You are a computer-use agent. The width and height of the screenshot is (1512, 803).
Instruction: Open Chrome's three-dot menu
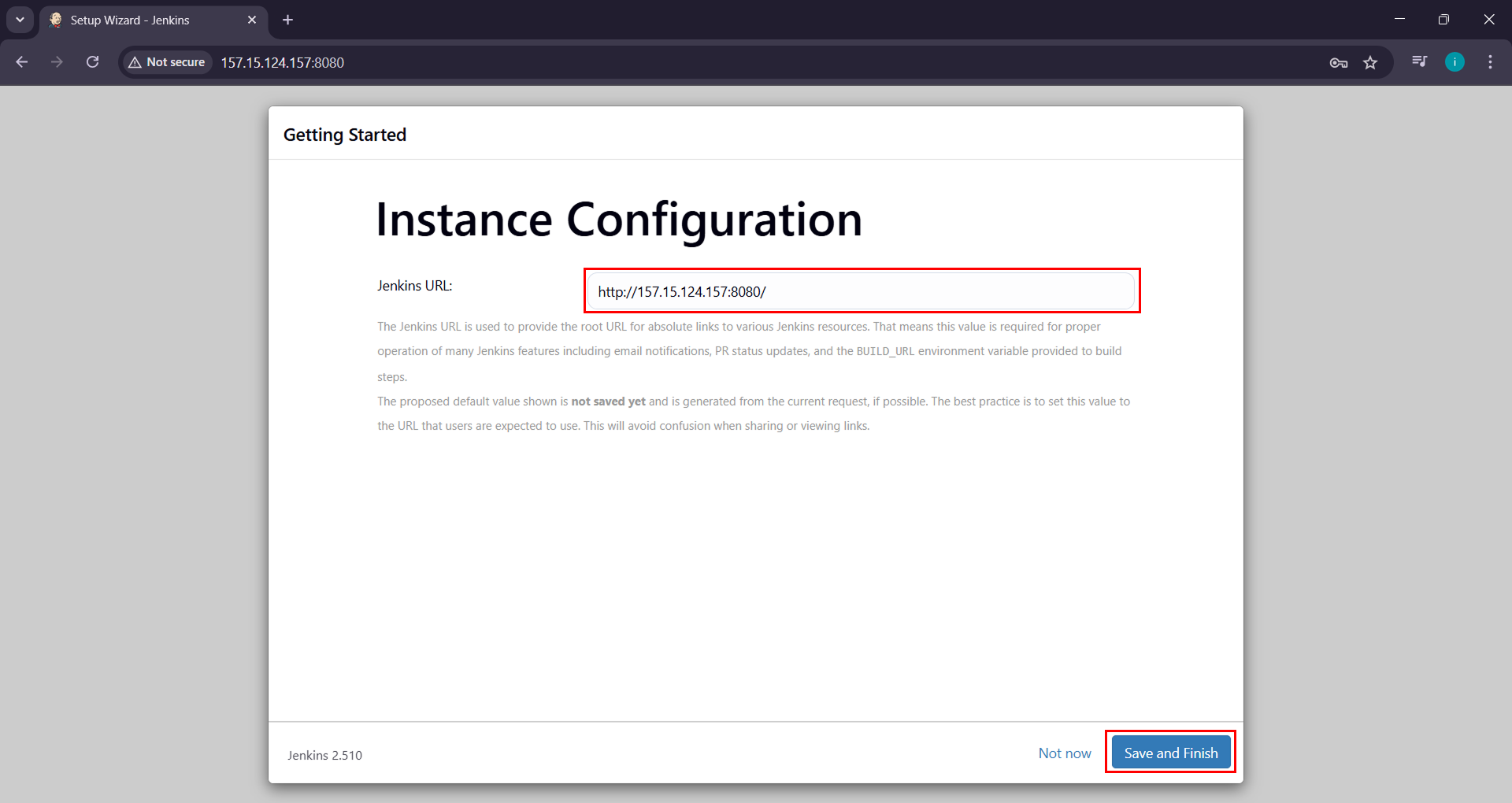pos(1490,62)
